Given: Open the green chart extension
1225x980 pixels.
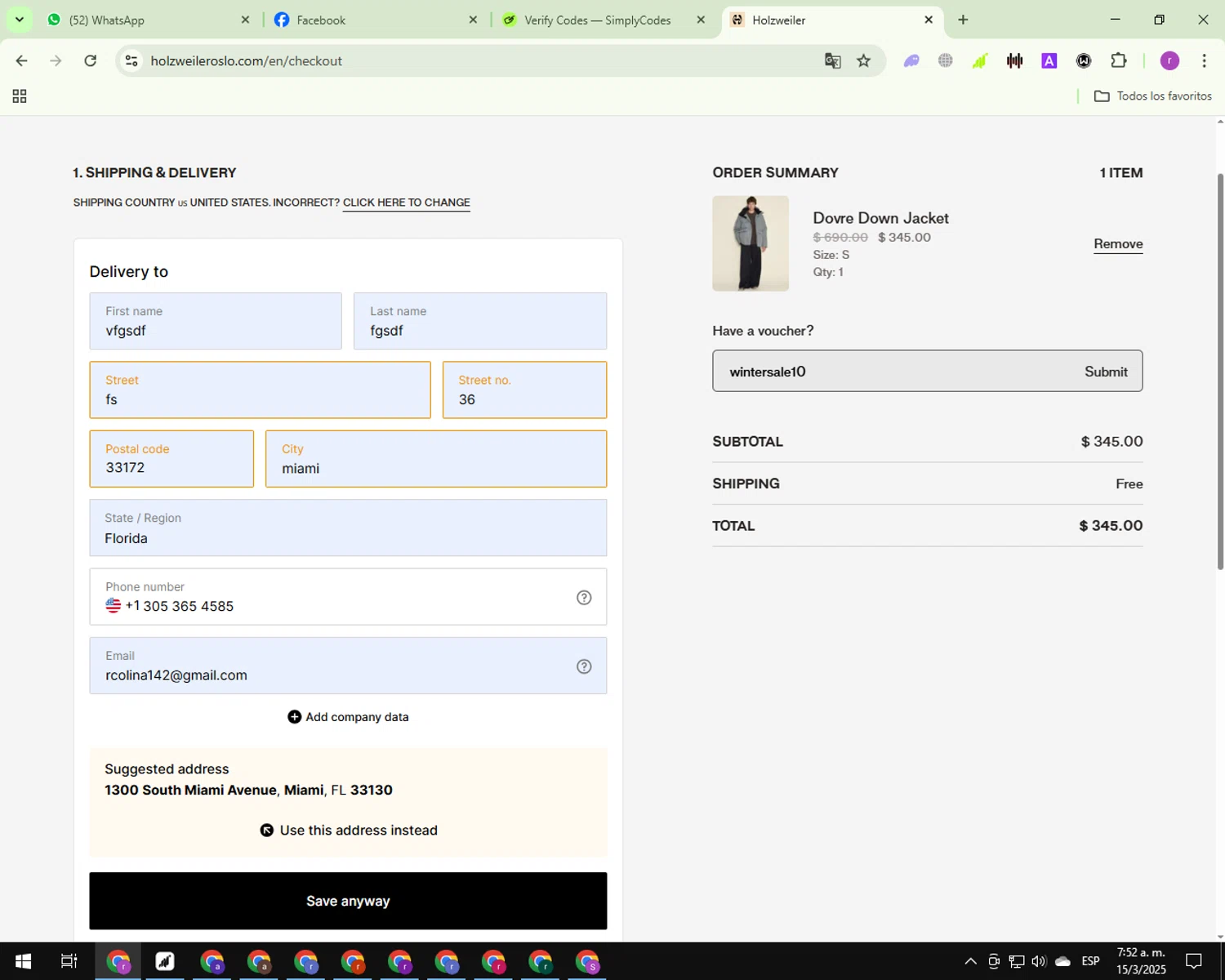Looking at the screenshot, I should coord(980,60).
